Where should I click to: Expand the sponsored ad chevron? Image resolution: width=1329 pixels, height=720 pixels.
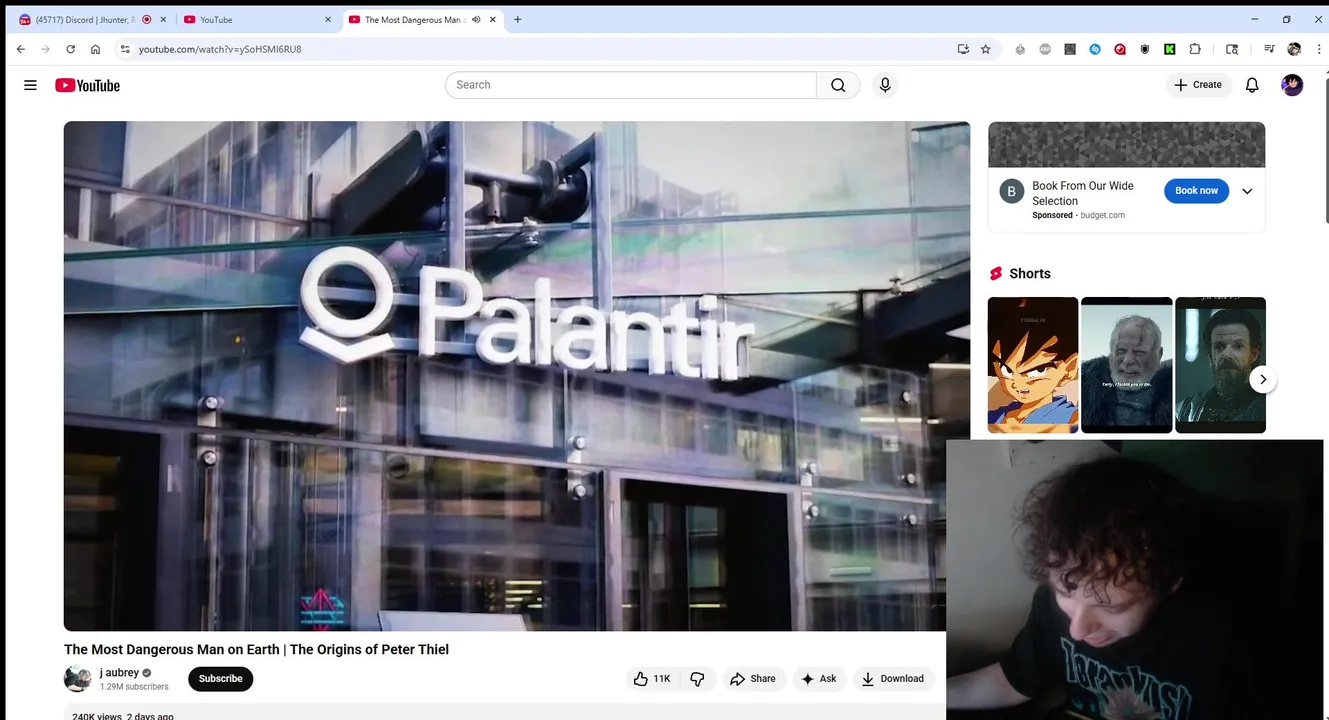click(x=1247, y=191)
